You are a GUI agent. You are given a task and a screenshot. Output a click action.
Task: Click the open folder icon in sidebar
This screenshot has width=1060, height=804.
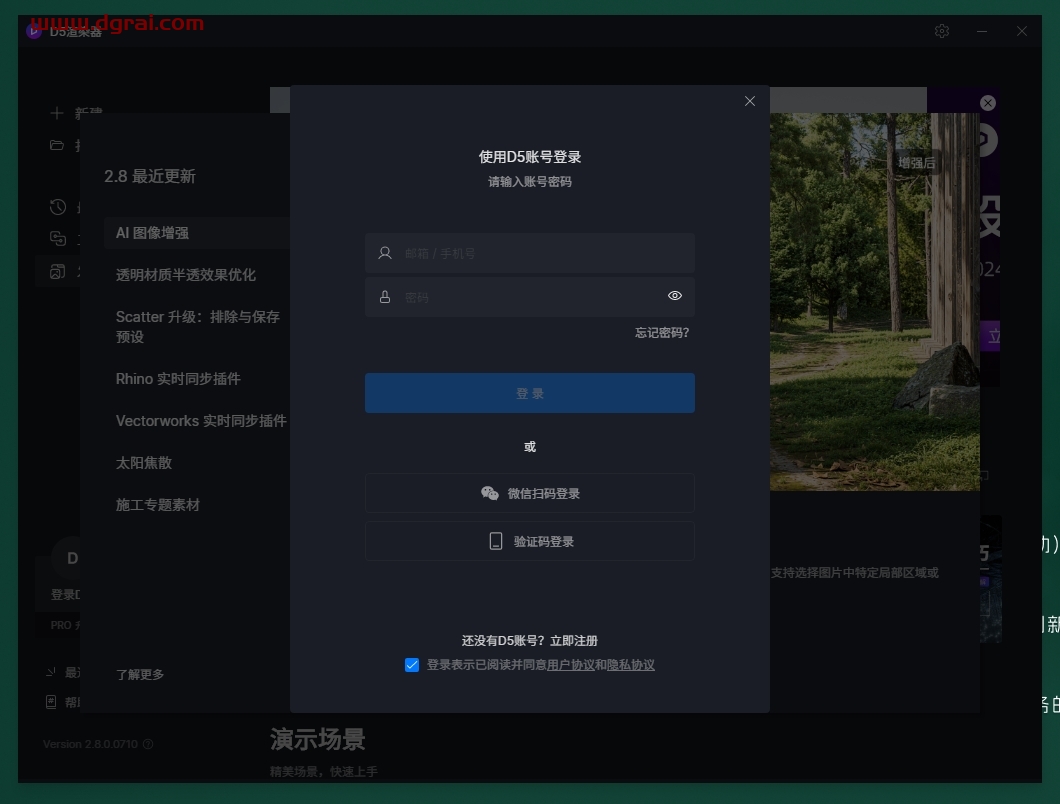(57, 145)
